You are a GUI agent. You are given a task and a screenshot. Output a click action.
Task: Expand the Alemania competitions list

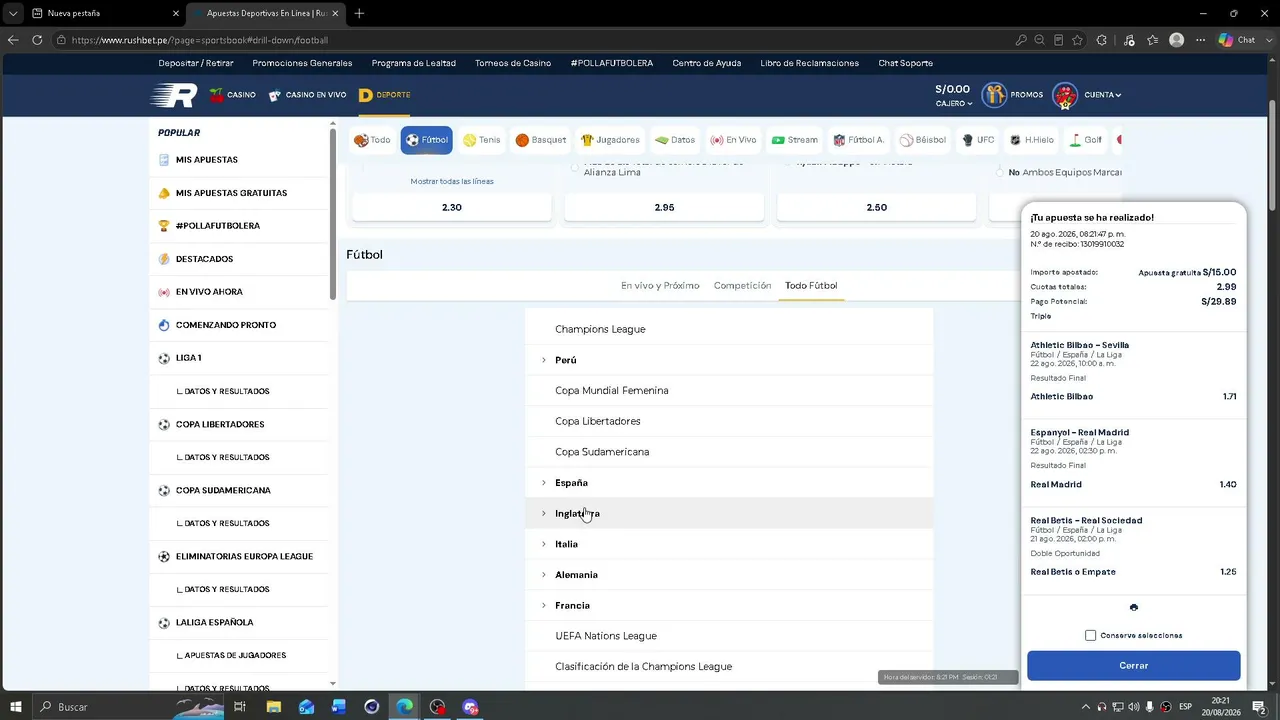[729, 575]
